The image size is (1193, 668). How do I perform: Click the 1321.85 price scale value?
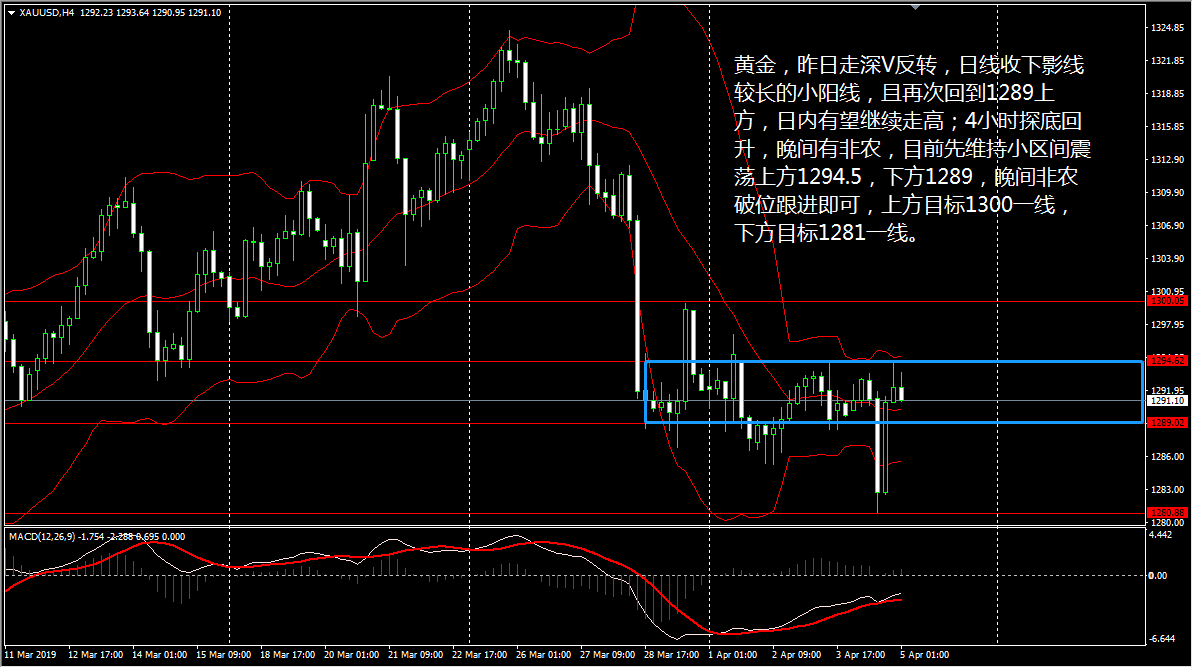pyautogui.click(x=1168, y=61)
